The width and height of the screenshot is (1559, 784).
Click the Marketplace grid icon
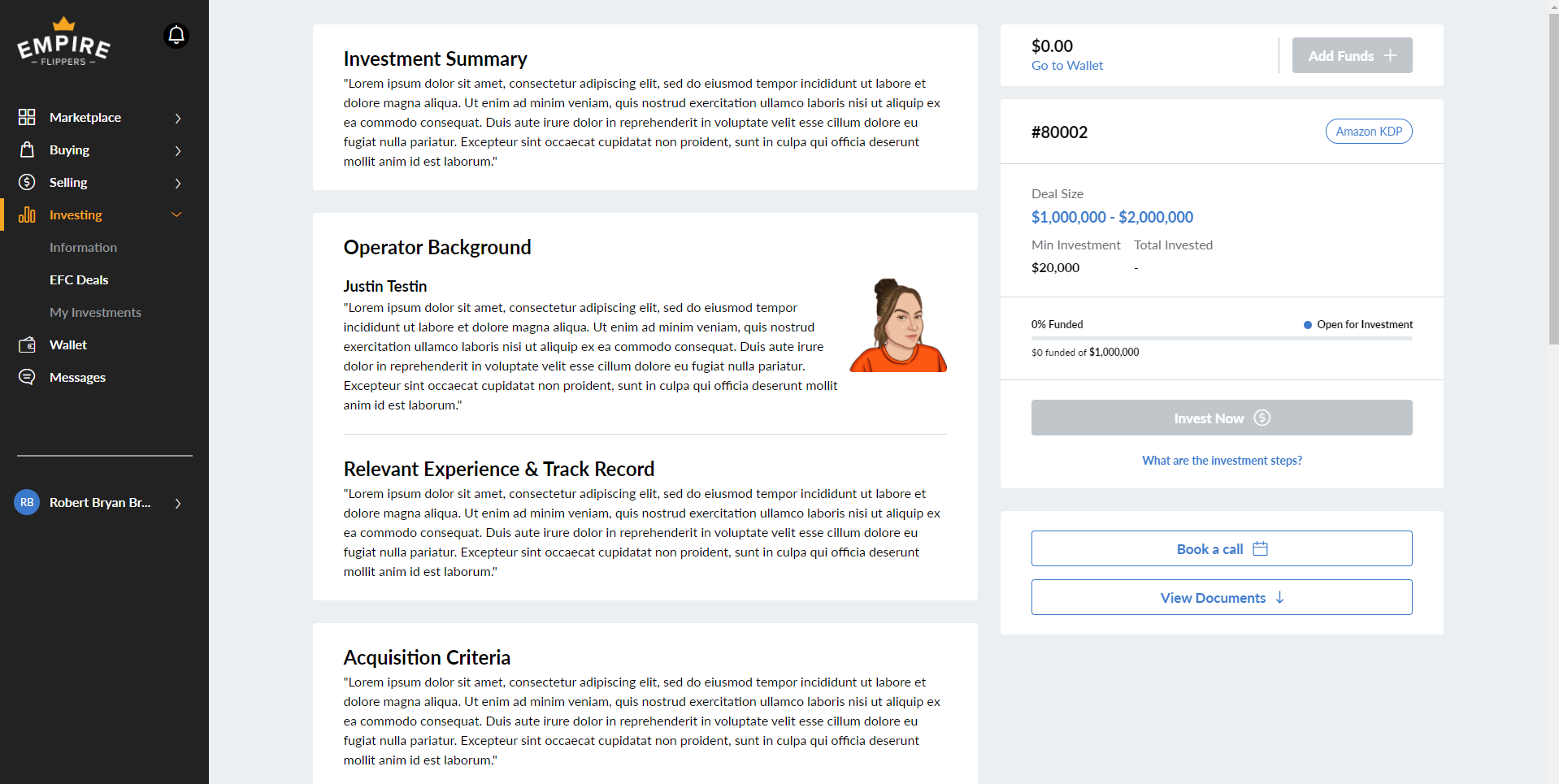pos(27,117)
